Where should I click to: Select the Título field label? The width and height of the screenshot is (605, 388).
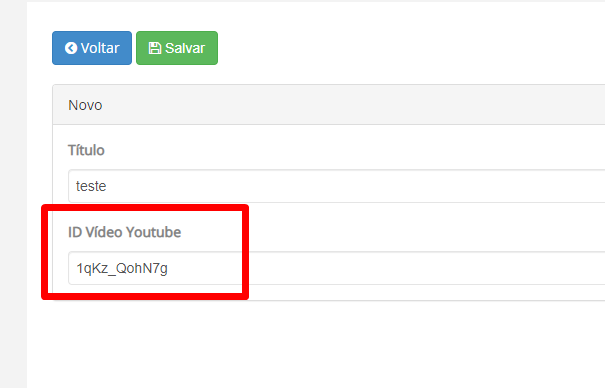coord(86,150)
